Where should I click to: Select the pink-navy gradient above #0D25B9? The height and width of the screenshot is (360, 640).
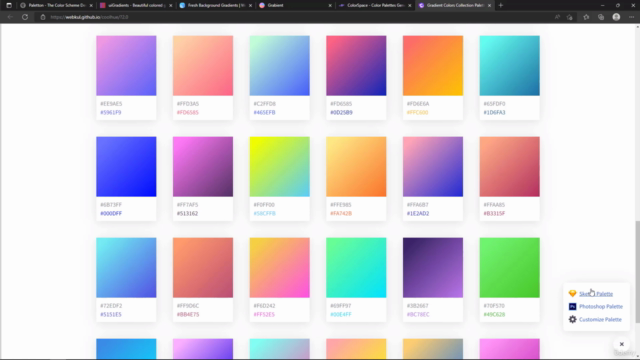tap(356, 65)
